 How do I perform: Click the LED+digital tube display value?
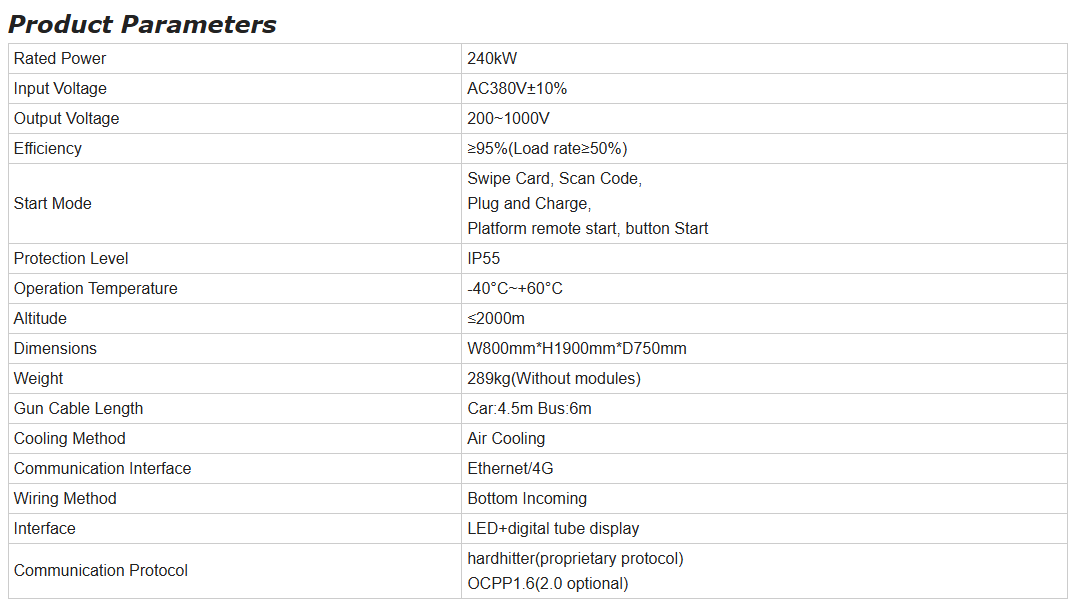553,529
